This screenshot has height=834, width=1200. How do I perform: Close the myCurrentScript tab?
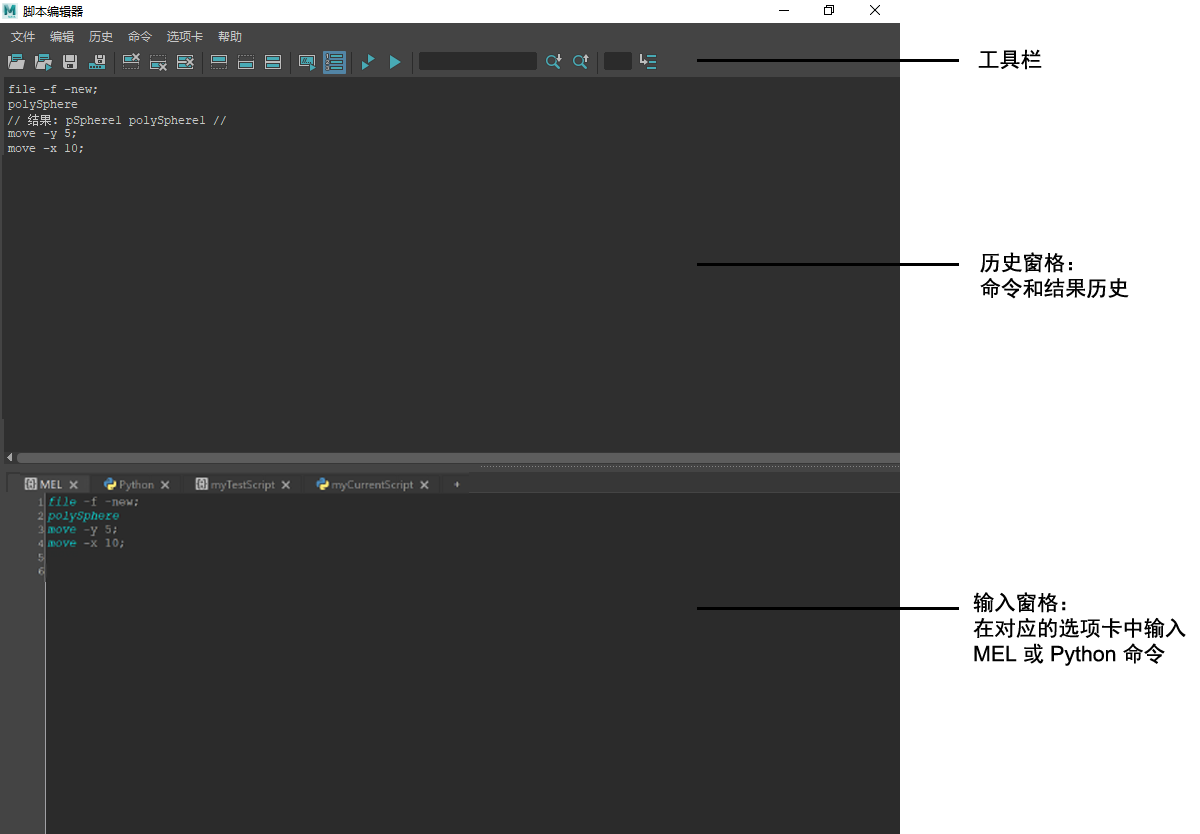[424, 484]
